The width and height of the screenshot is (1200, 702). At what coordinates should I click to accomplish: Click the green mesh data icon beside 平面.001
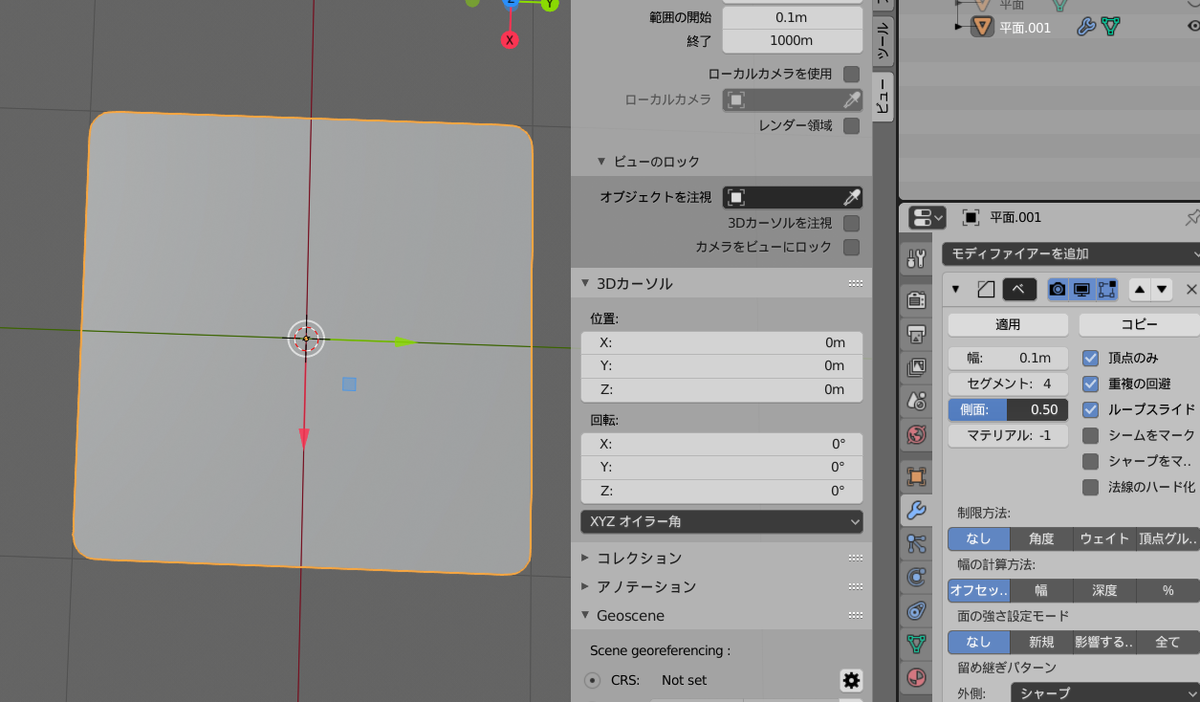click(x=1110, y=27)
